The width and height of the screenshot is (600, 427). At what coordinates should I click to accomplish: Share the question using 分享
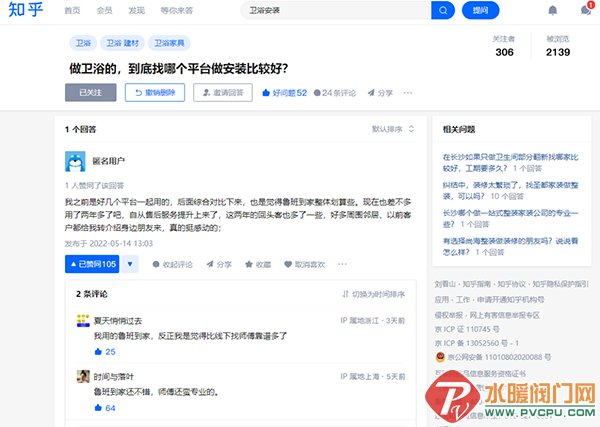[x=380, y=93]
